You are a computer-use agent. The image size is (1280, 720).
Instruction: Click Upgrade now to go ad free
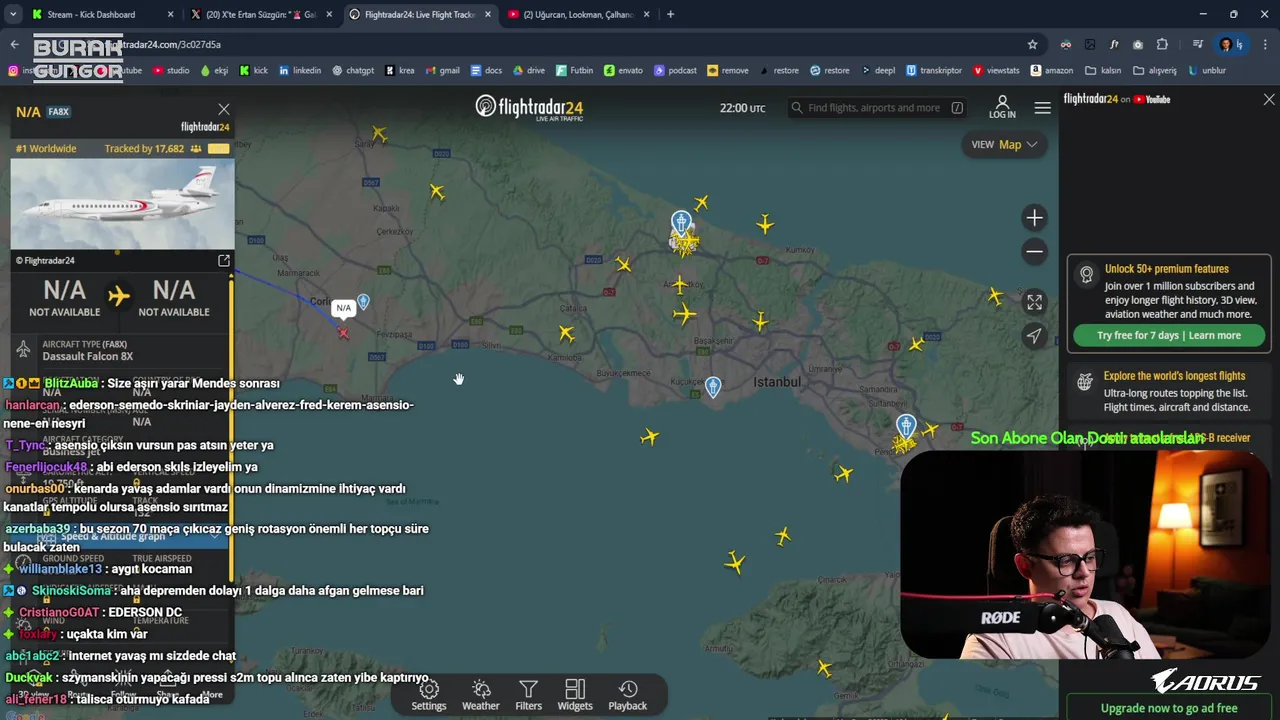[1169, 708]
